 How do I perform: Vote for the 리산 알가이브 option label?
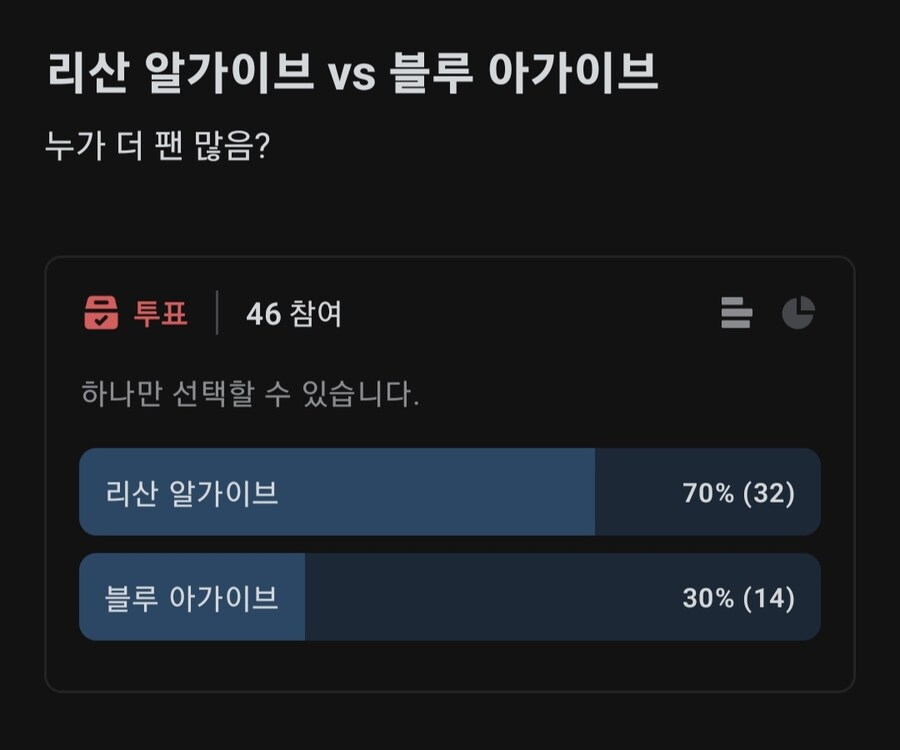(191, 493)
